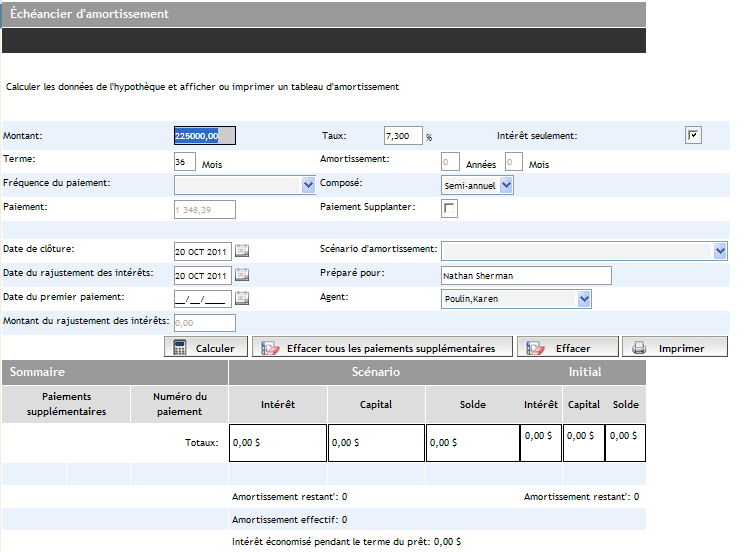Image resolution: width=749 pixels, height=552 pixels.
Task: Open calendar picker for Date de clôture
Action: coord(242,251)
